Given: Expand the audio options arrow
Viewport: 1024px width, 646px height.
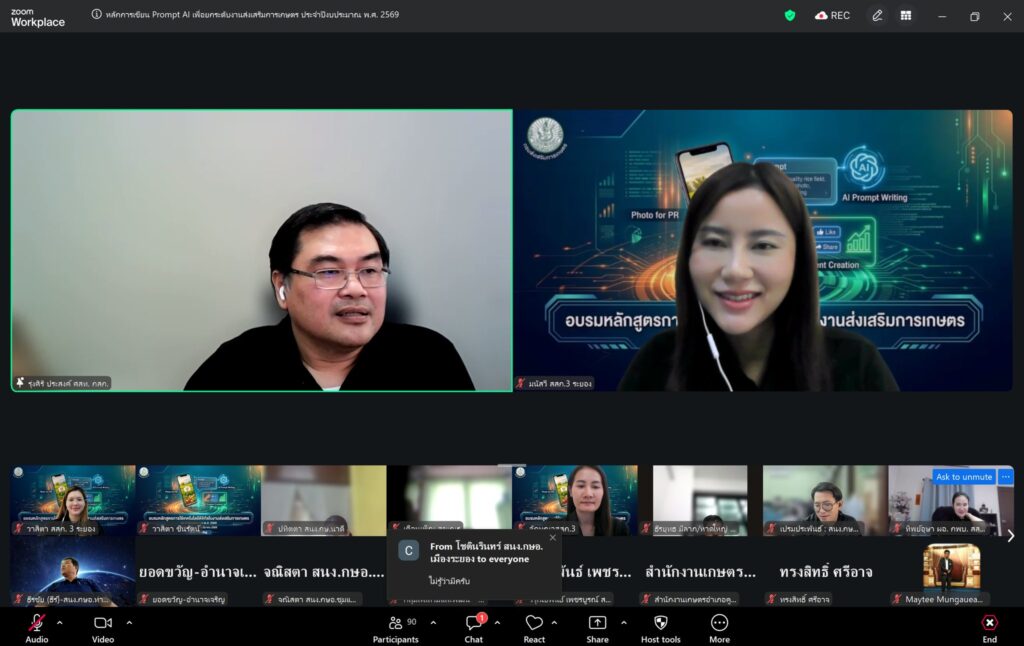Looking at the screenshot, I should coord(59,622).
